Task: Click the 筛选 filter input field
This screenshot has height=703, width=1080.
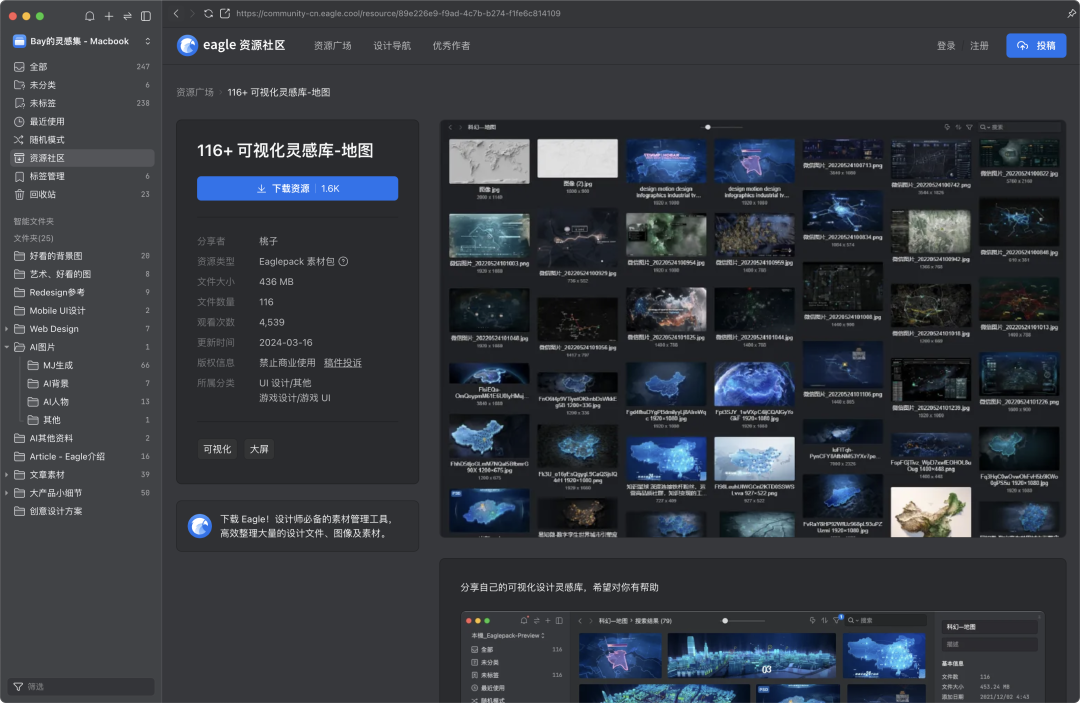Action: click(81, 686)
